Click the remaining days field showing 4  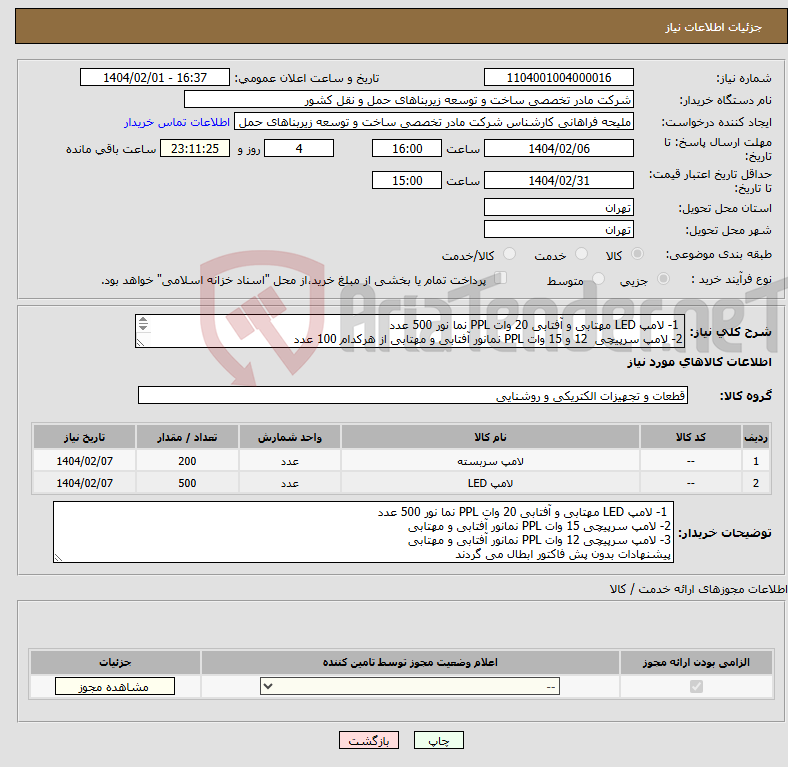[x=299, y=148]
